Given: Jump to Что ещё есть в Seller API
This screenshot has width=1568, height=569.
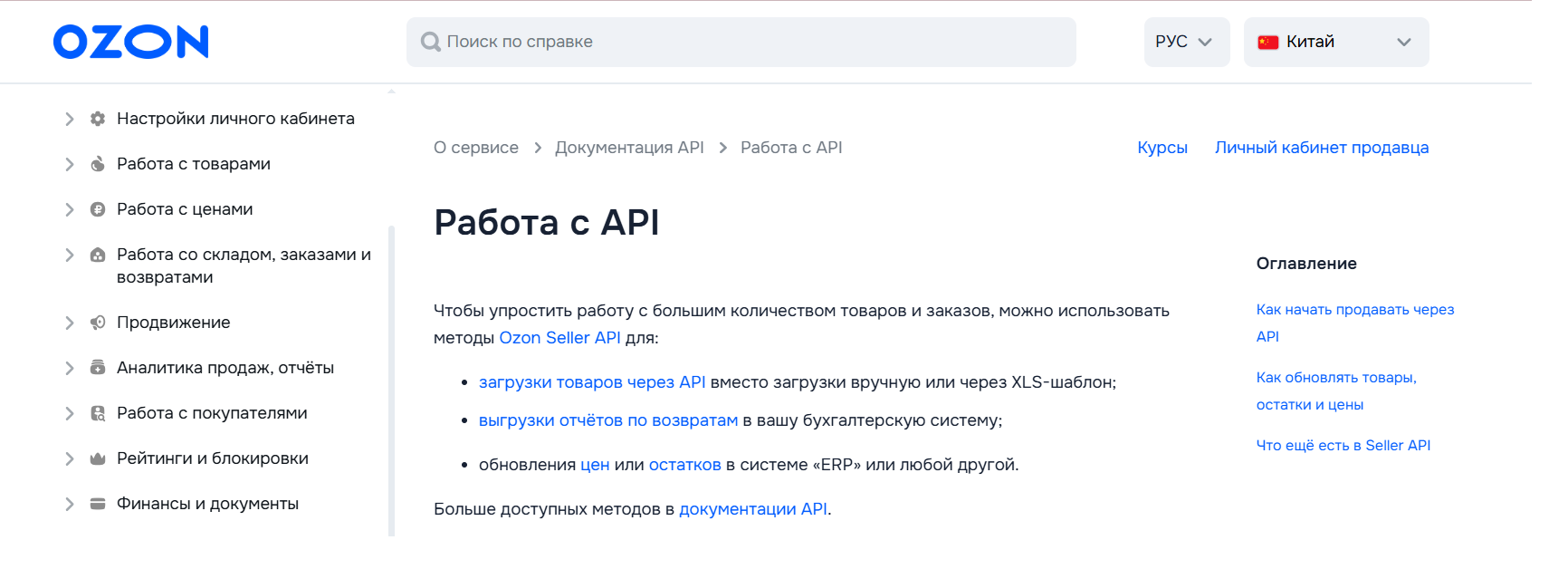Looking at the screenshot, I should 1343,445.
